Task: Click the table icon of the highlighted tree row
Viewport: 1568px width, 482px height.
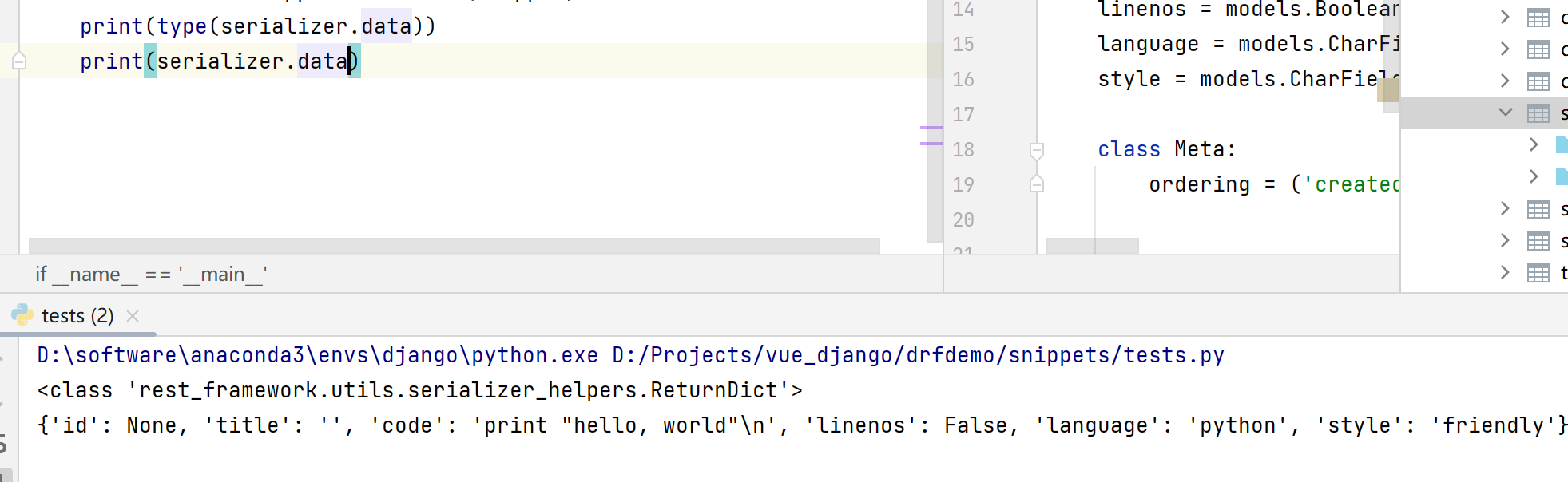Action: click(x=1538, y=113)
